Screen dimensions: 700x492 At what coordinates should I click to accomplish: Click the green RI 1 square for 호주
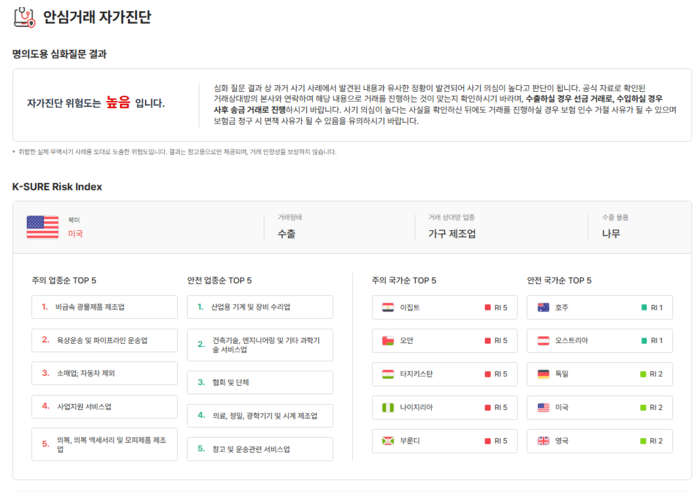(x=644, y=308)
